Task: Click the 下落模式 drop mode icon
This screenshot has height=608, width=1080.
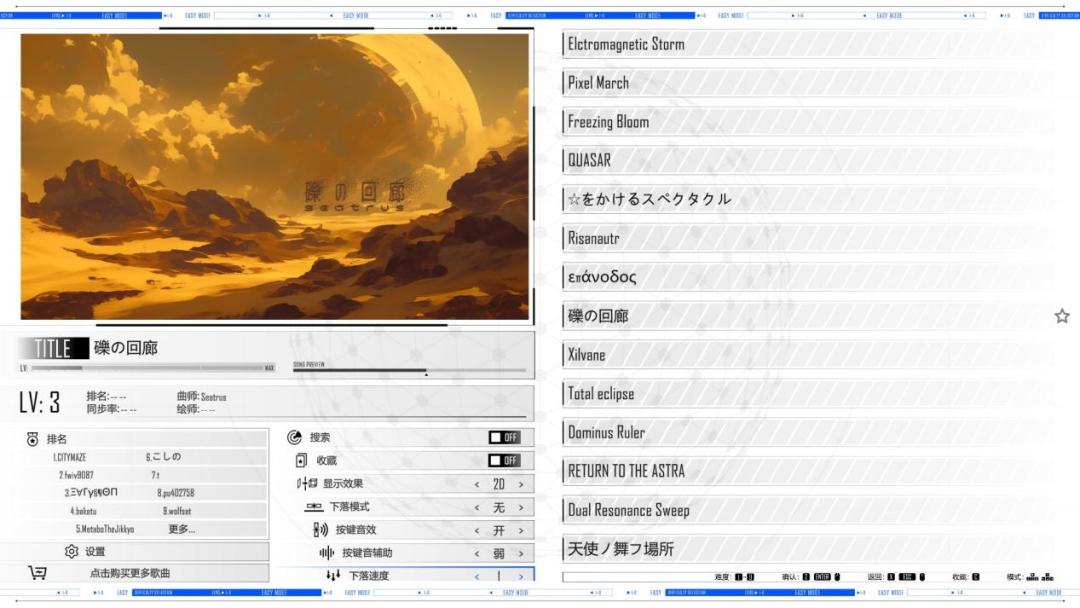Action: tap(313, 506)
